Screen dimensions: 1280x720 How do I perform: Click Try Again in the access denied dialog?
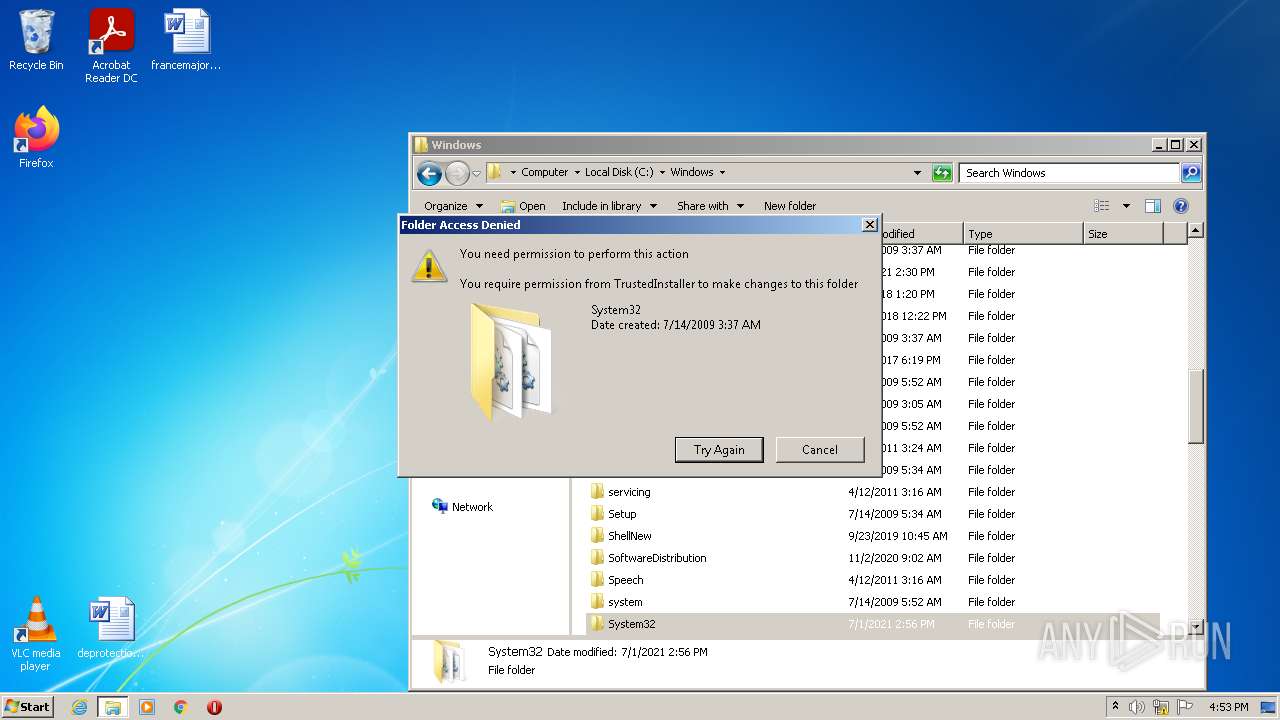[x=719, y=450]
